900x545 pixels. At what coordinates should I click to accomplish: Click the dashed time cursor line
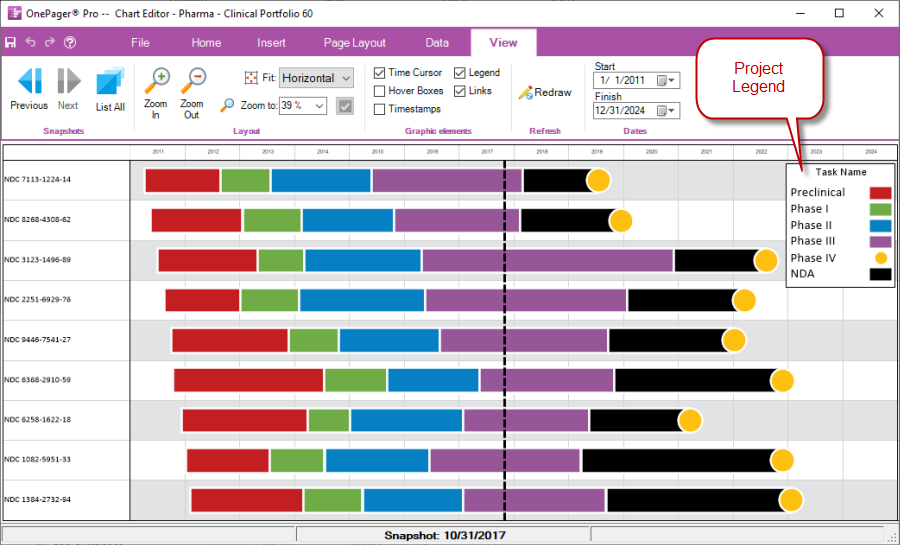[x=505, y=340]
